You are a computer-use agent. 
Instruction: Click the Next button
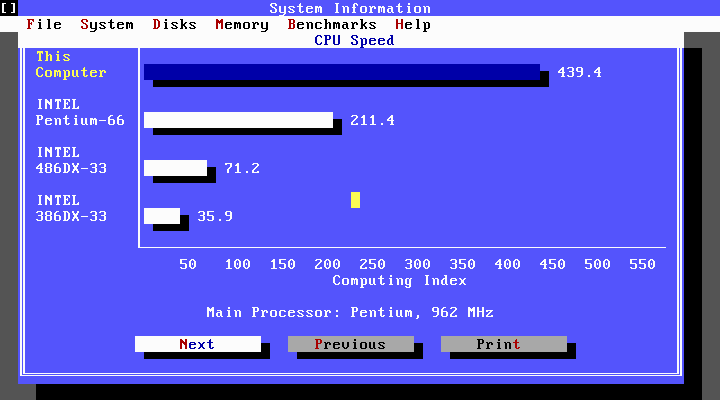pos(198,344)
